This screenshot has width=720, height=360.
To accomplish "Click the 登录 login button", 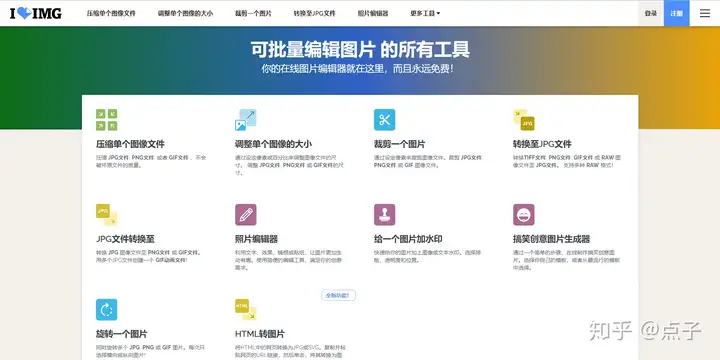I will click(x=651, y=13).
